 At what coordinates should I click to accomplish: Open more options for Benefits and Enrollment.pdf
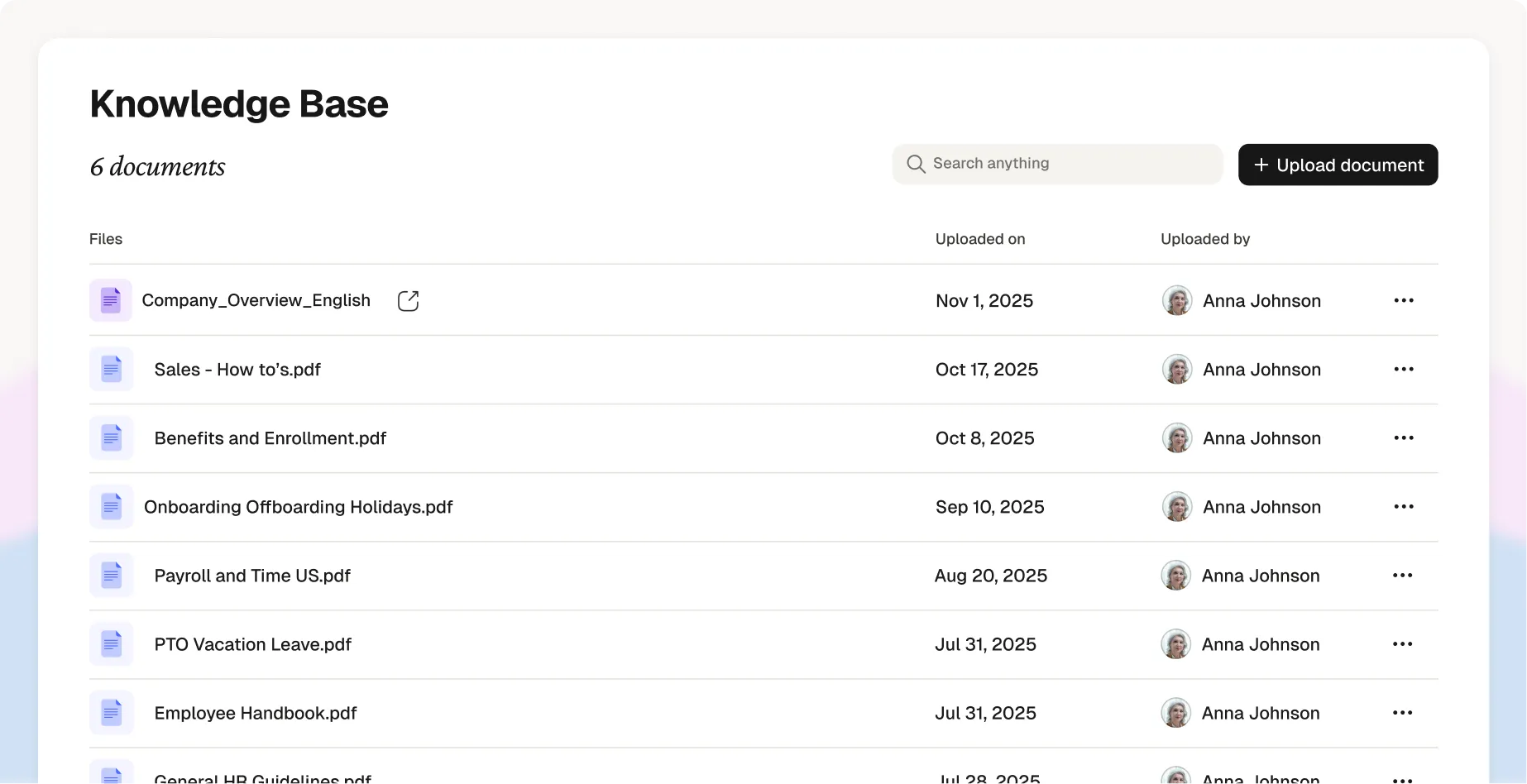(1404, 437)
